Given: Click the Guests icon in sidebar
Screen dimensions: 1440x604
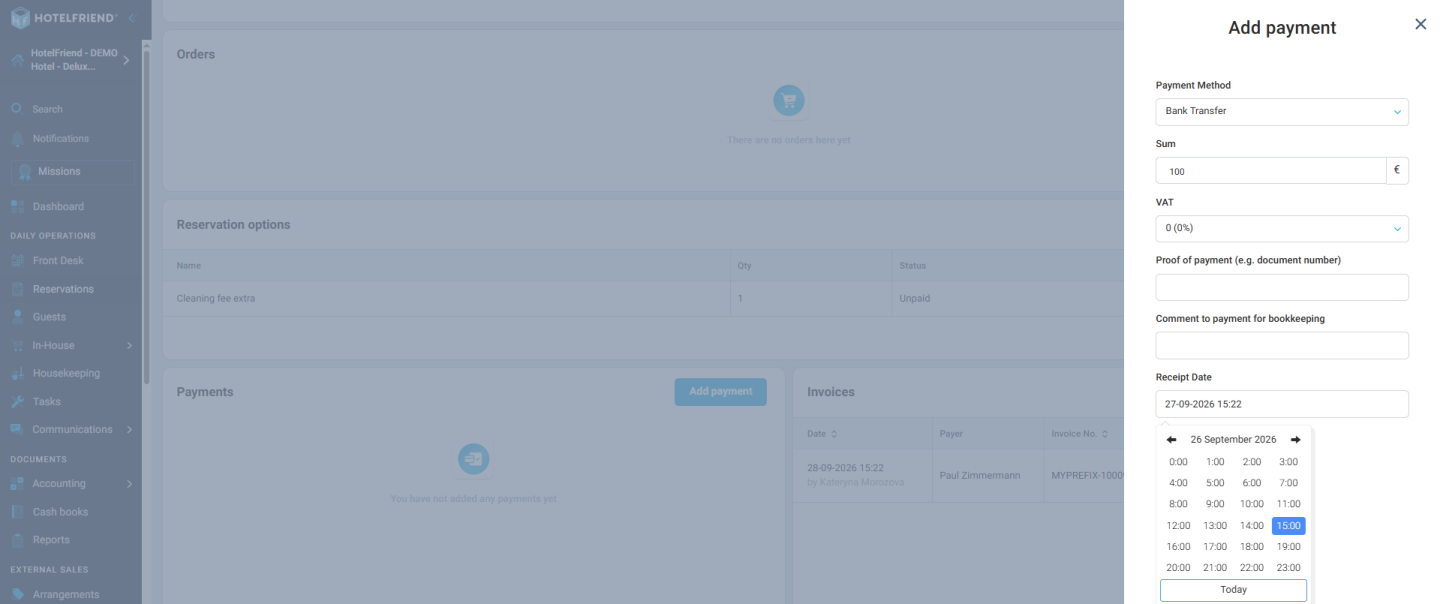Looking at the screenshot, I should click(17, 317).
